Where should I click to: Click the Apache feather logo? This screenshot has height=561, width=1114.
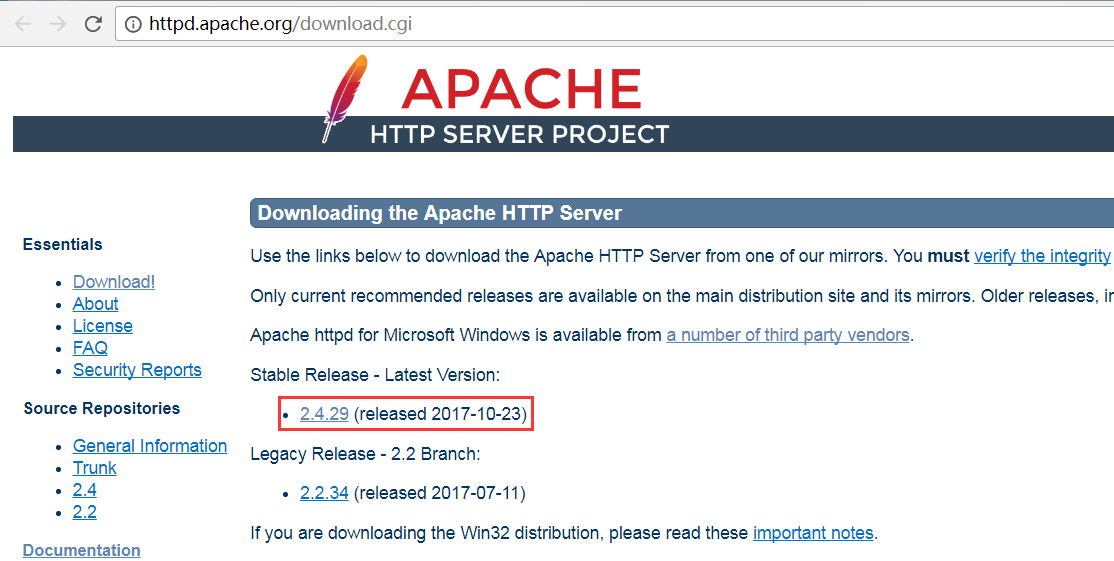(343, 98)
